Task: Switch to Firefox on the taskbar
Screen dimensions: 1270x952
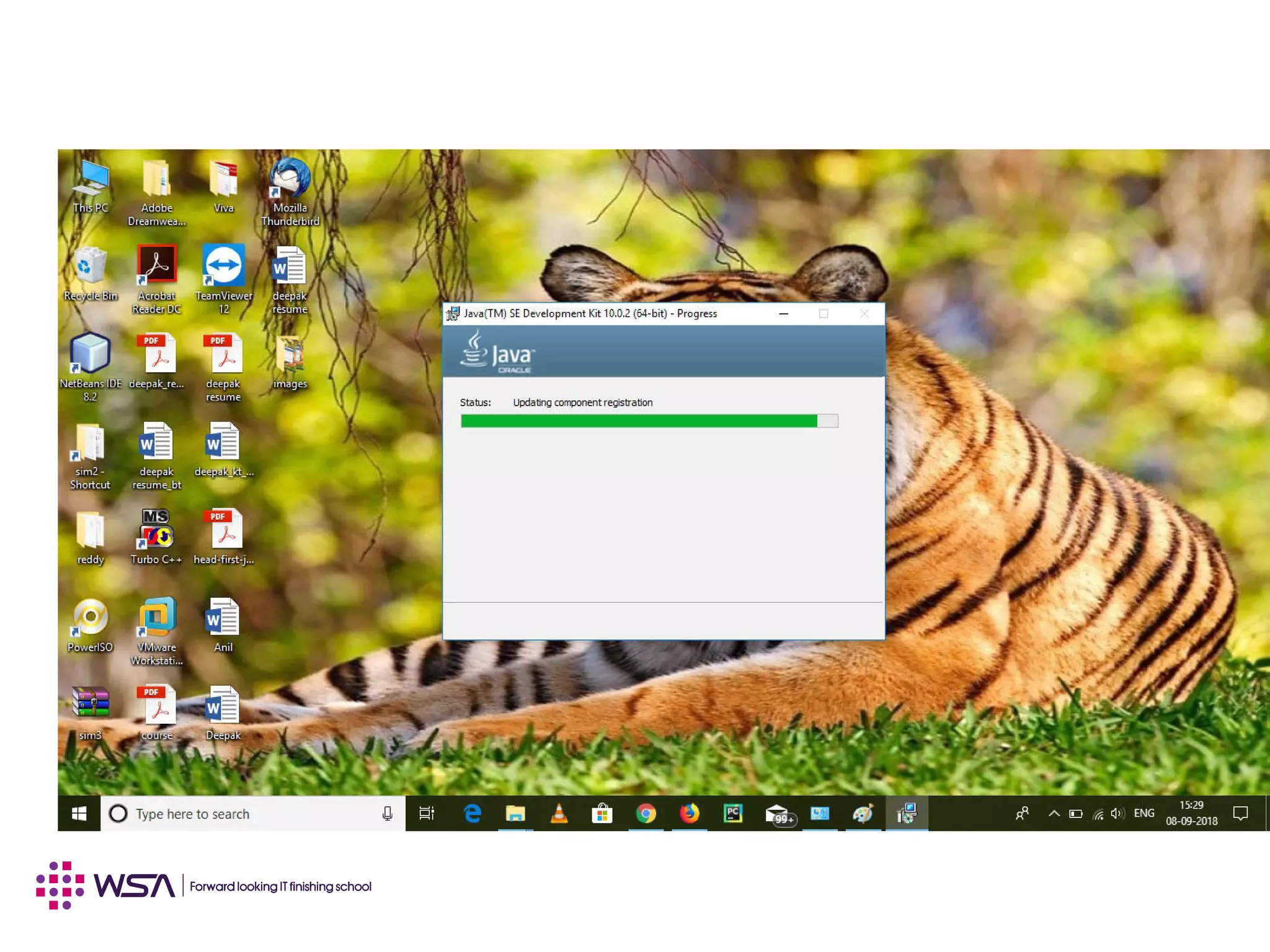Action: (689, 813)
